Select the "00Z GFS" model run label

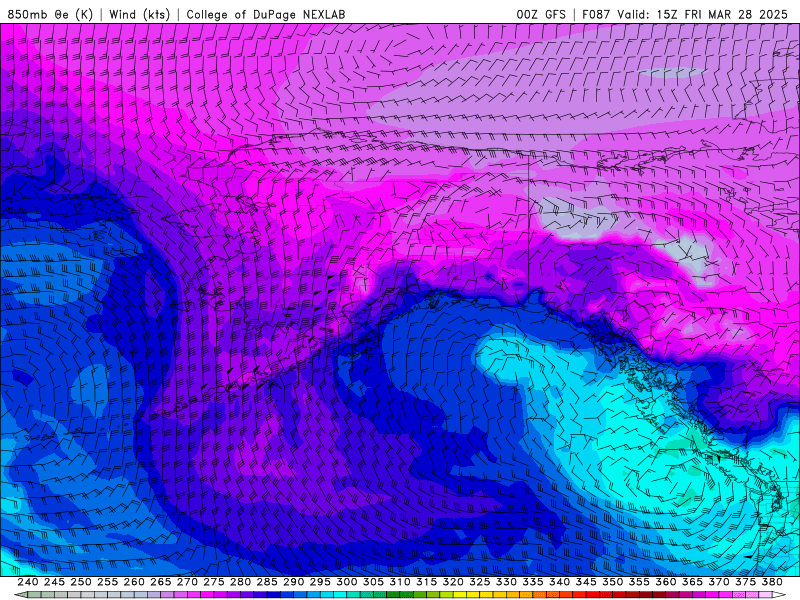coord(541,14)
